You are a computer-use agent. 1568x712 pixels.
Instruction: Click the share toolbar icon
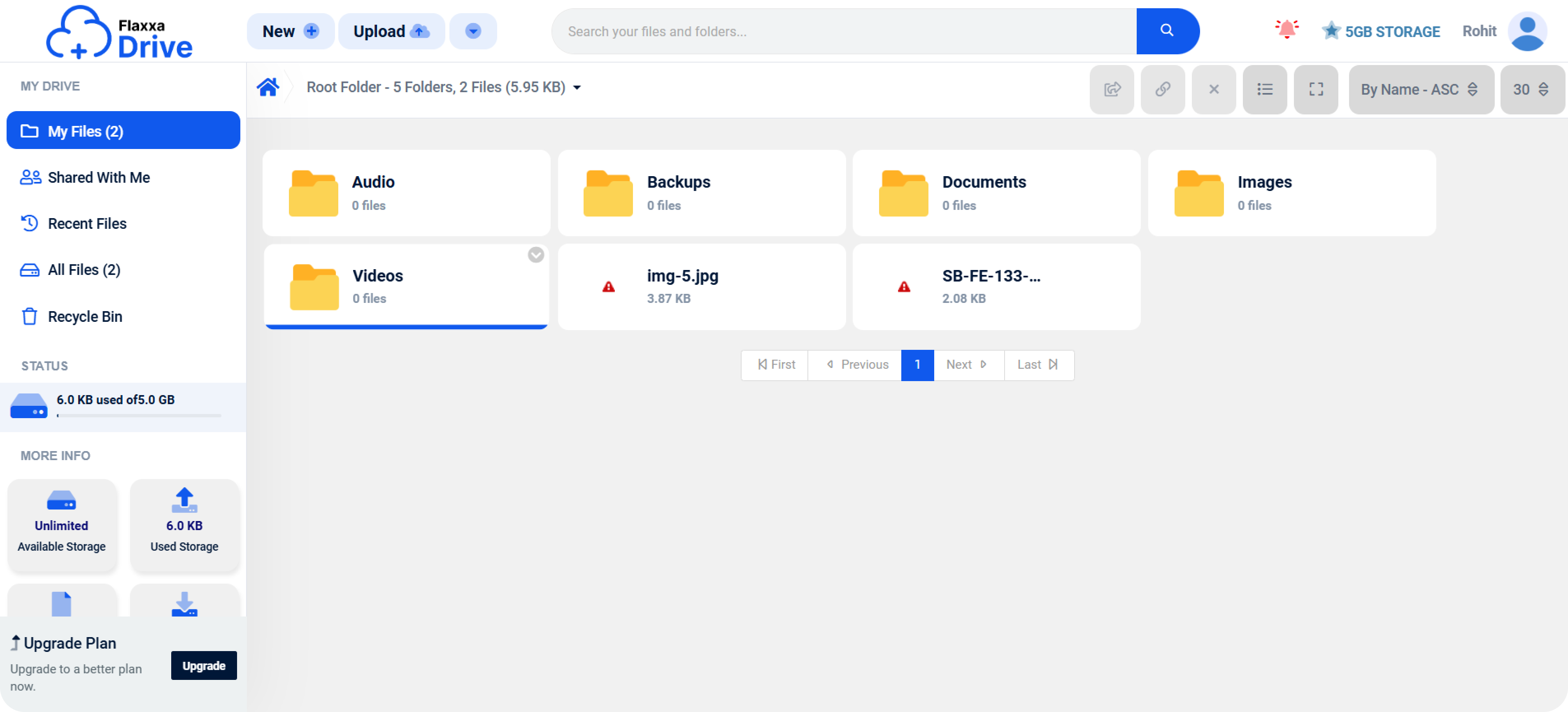[1112, 89]
